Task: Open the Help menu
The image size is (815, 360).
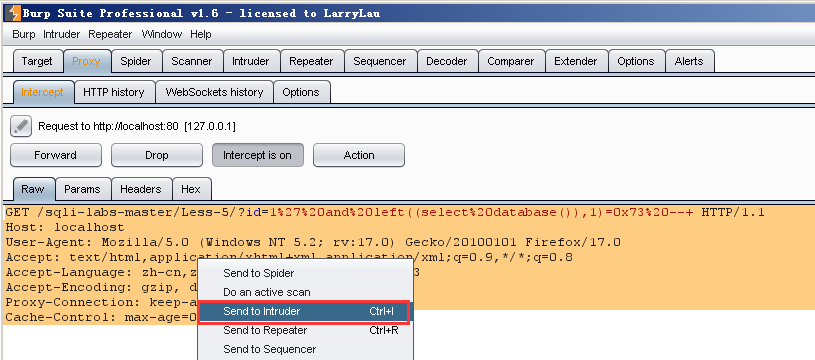Action: [x=201, y=34]
